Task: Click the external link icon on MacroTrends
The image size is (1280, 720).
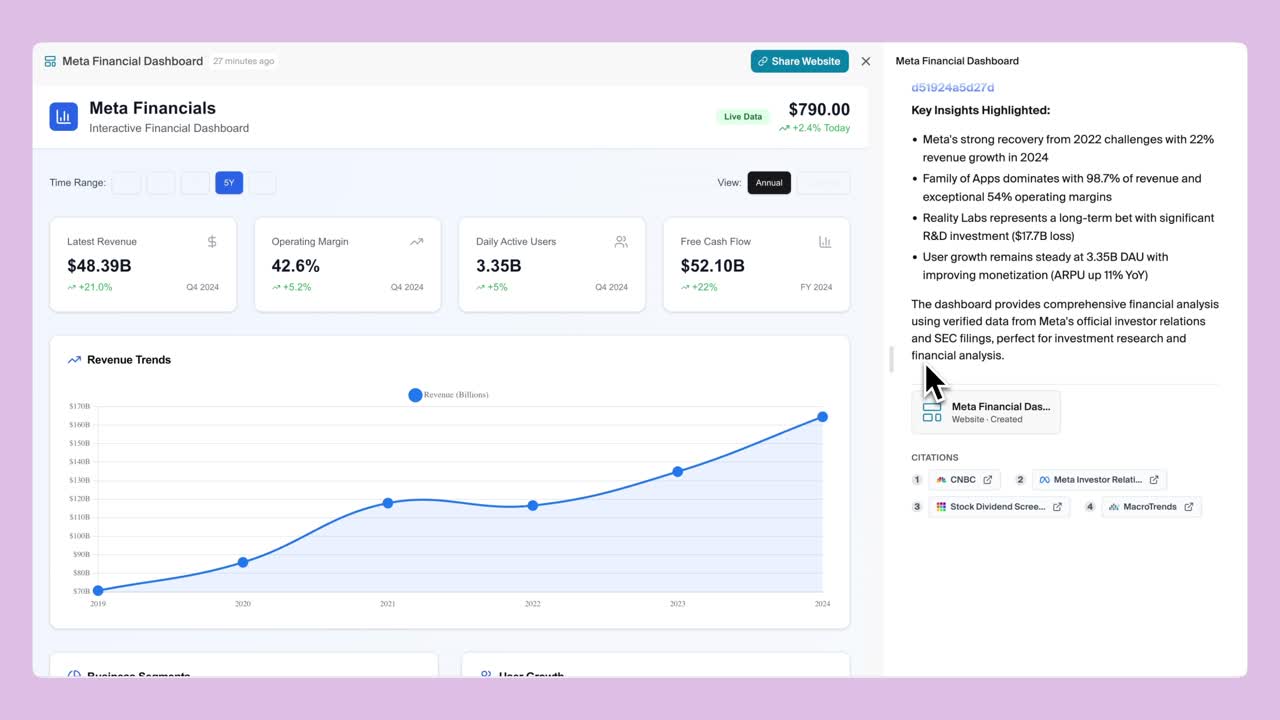Action: [x=1189, y=507]
